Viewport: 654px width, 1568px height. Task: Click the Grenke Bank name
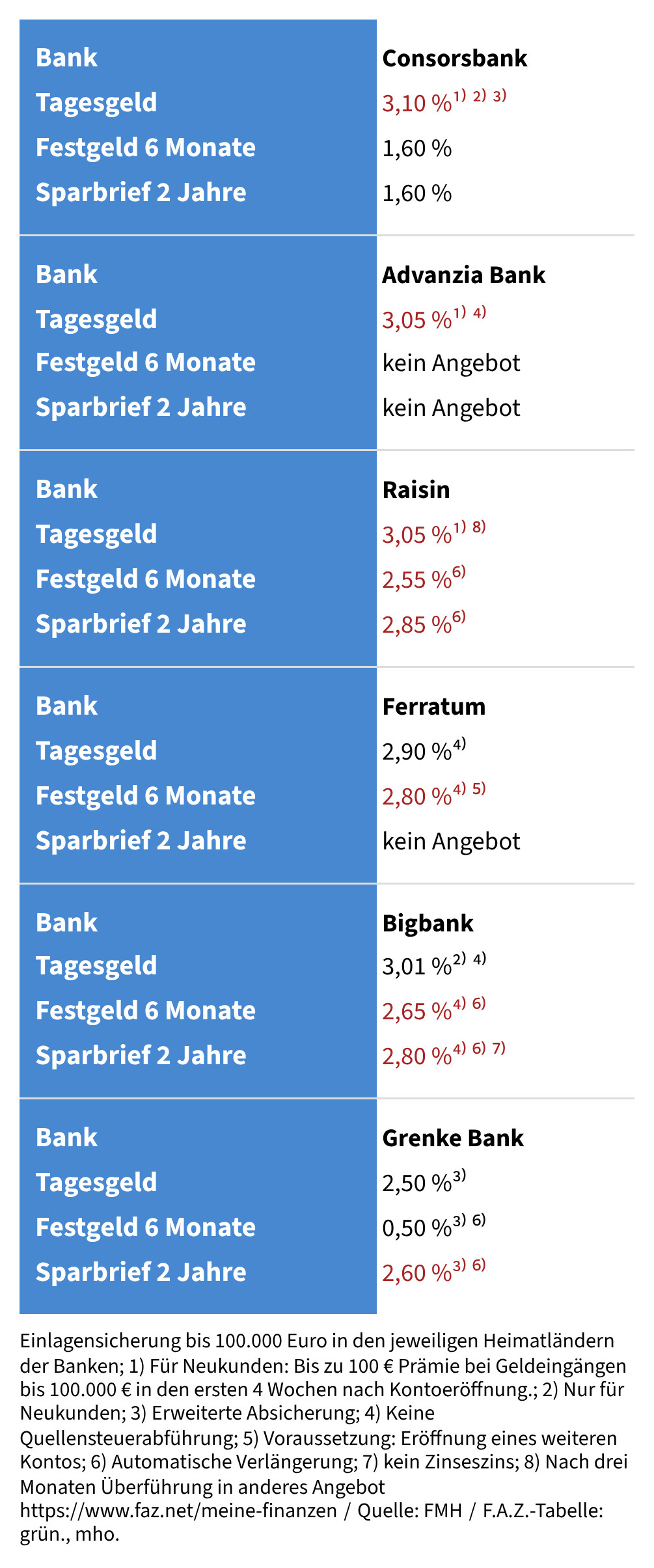pyautogui.click(x=453, y=1138)
